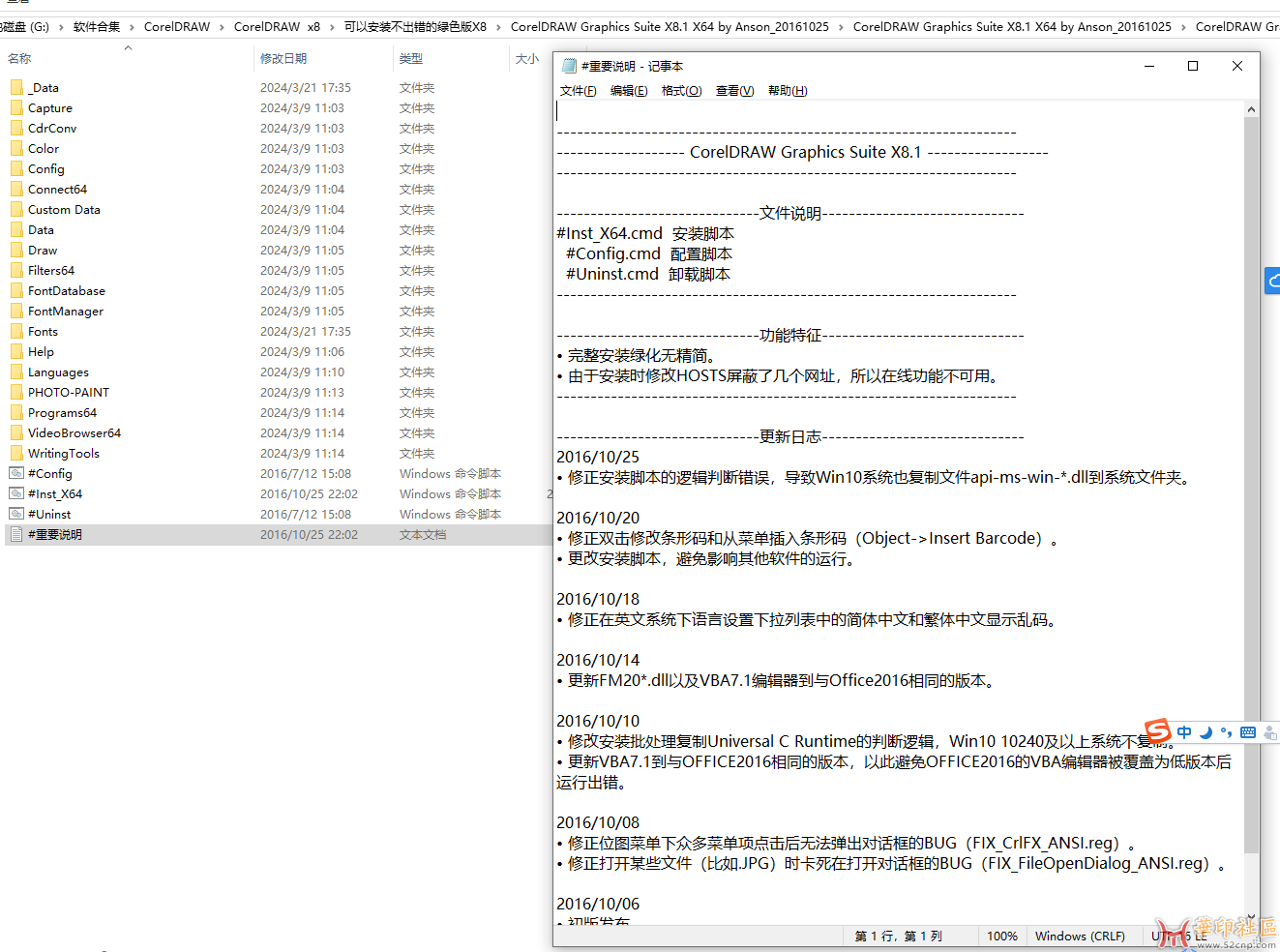Select the WritingTools folder icon
The width and height of the screenshot is (1280, 952).
coord(16,453)
